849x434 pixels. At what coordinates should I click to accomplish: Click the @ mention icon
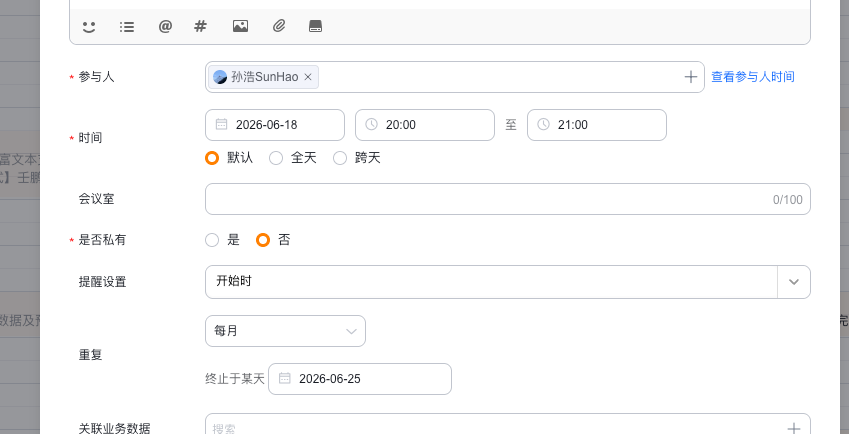165,26
